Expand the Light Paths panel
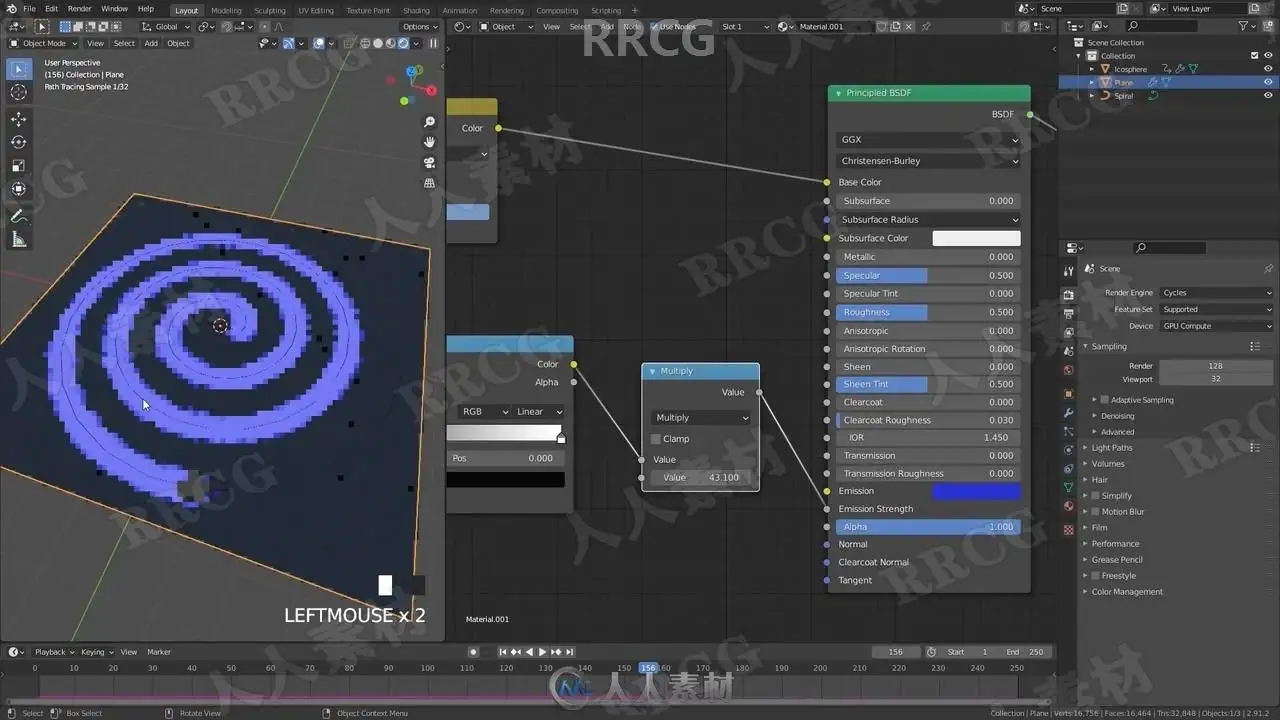Image resolution: width=1280 pixels, height=720 pixels. (1111, 448)
